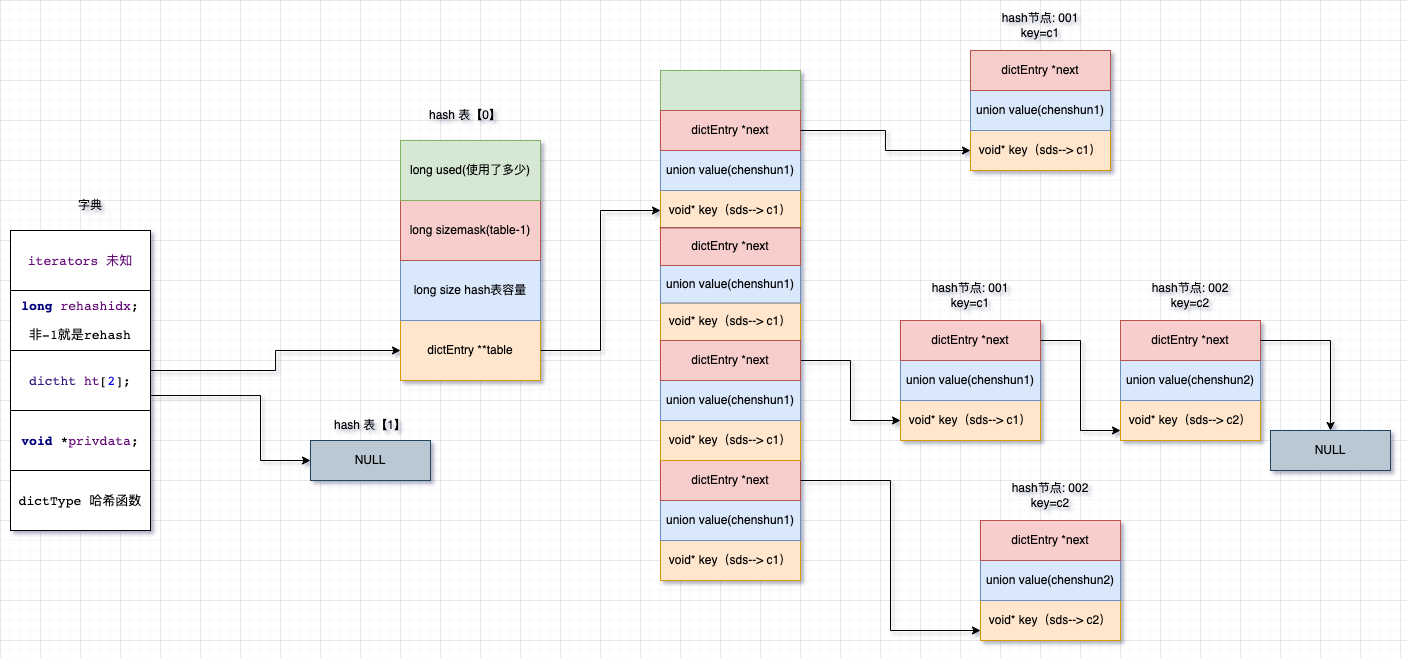Select the 字典 title label
The image size is (1407, 658).
(90, 205)
